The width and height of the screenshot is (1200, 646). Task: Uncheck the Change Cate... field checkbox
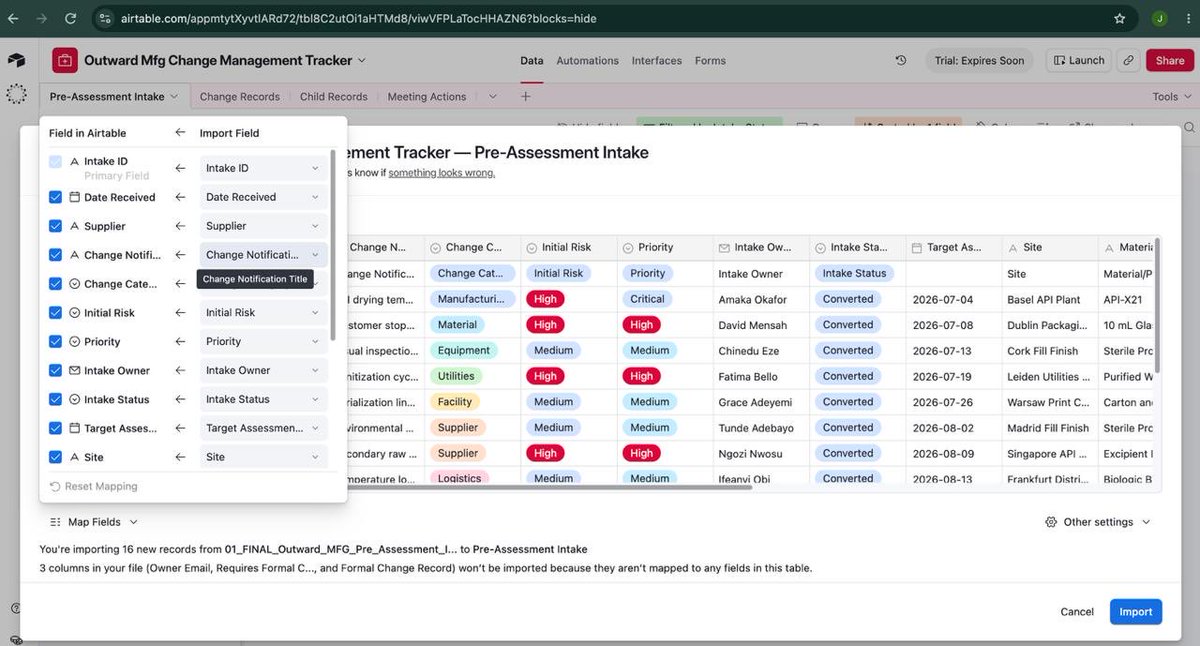click(55, 283)
